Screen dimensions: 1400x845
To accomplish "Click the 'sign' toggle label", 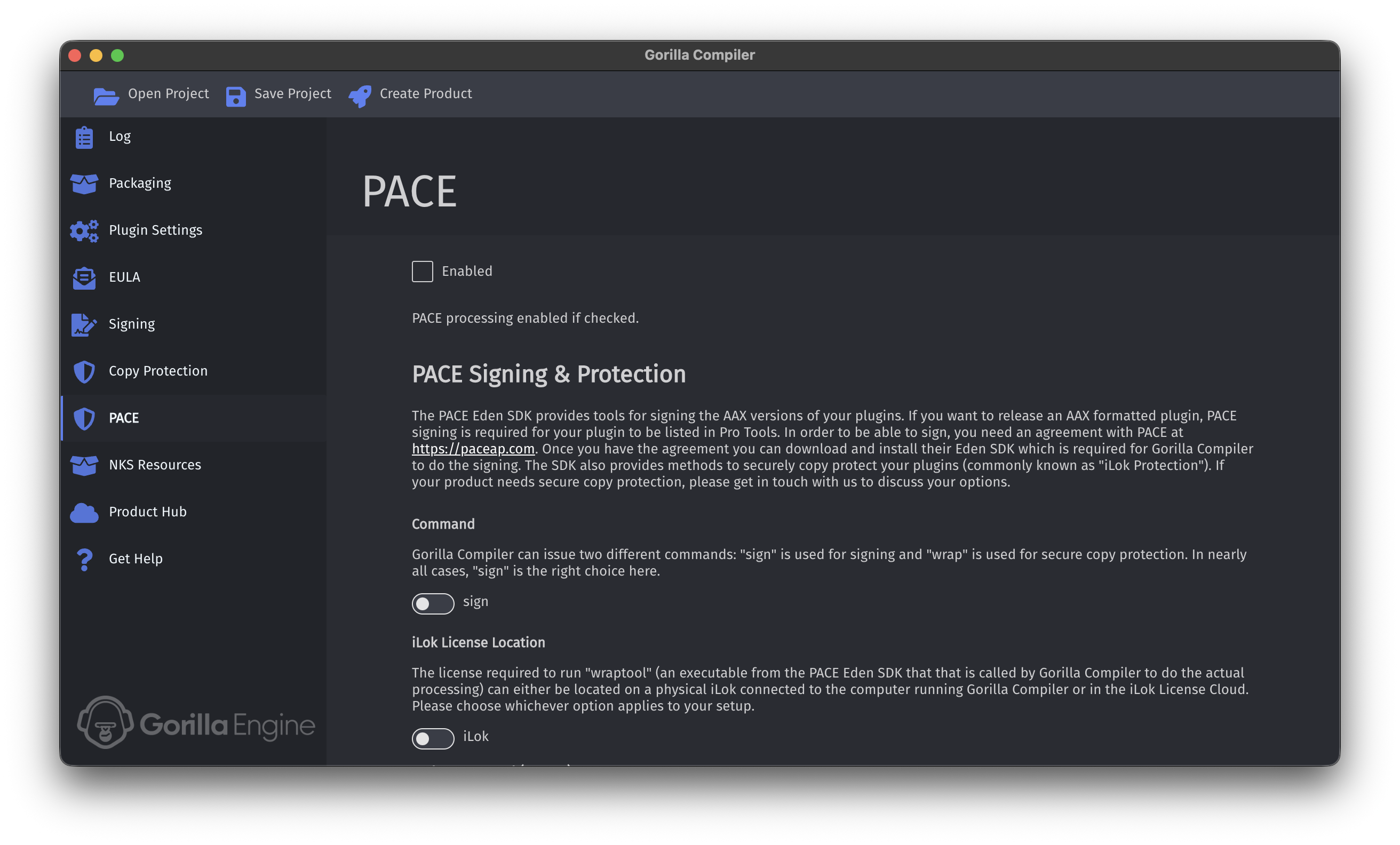I will [x=475, y=602].
